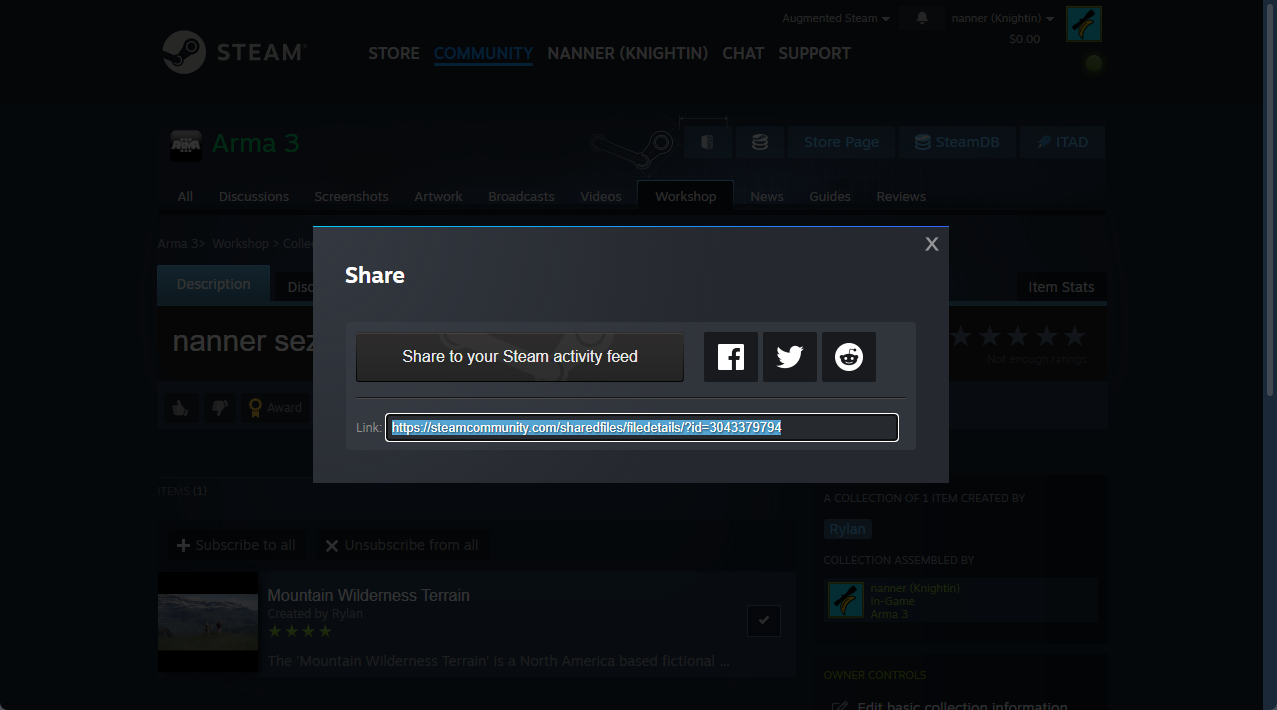Viewport: 1277px width, 710px height.
Task: Open the Item Stats tab
Action: (1061, 287)
